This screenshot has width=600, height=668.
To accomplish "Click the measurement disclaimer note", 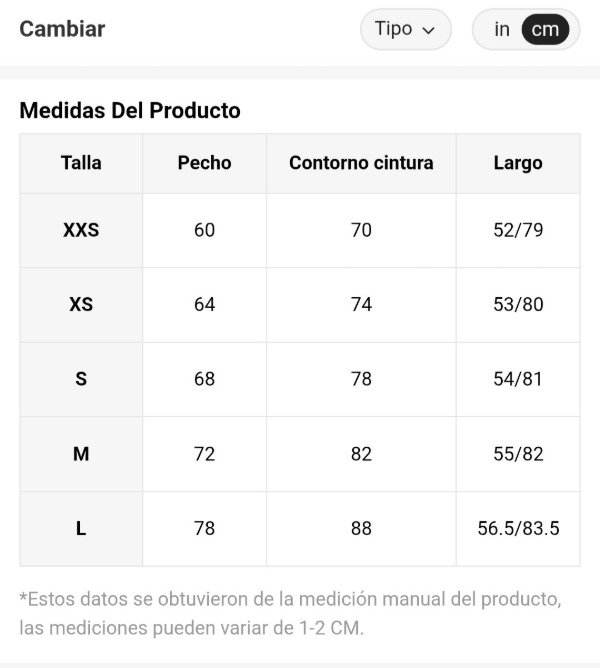I will pyautogui.click(x=290, y=614).
